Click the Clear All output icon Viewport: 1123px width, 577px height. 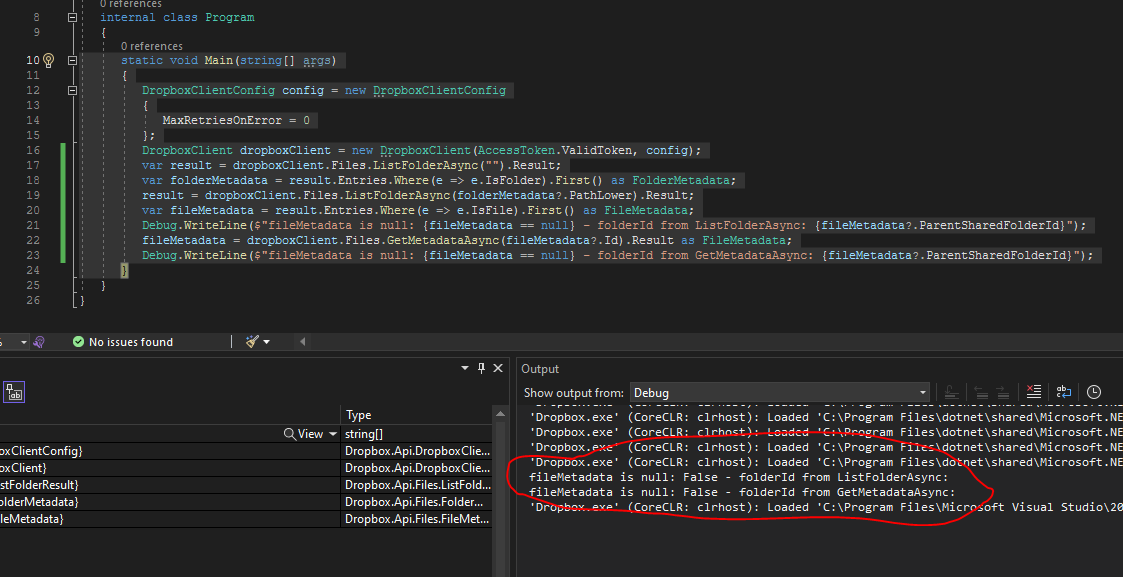click(1035, 393)
